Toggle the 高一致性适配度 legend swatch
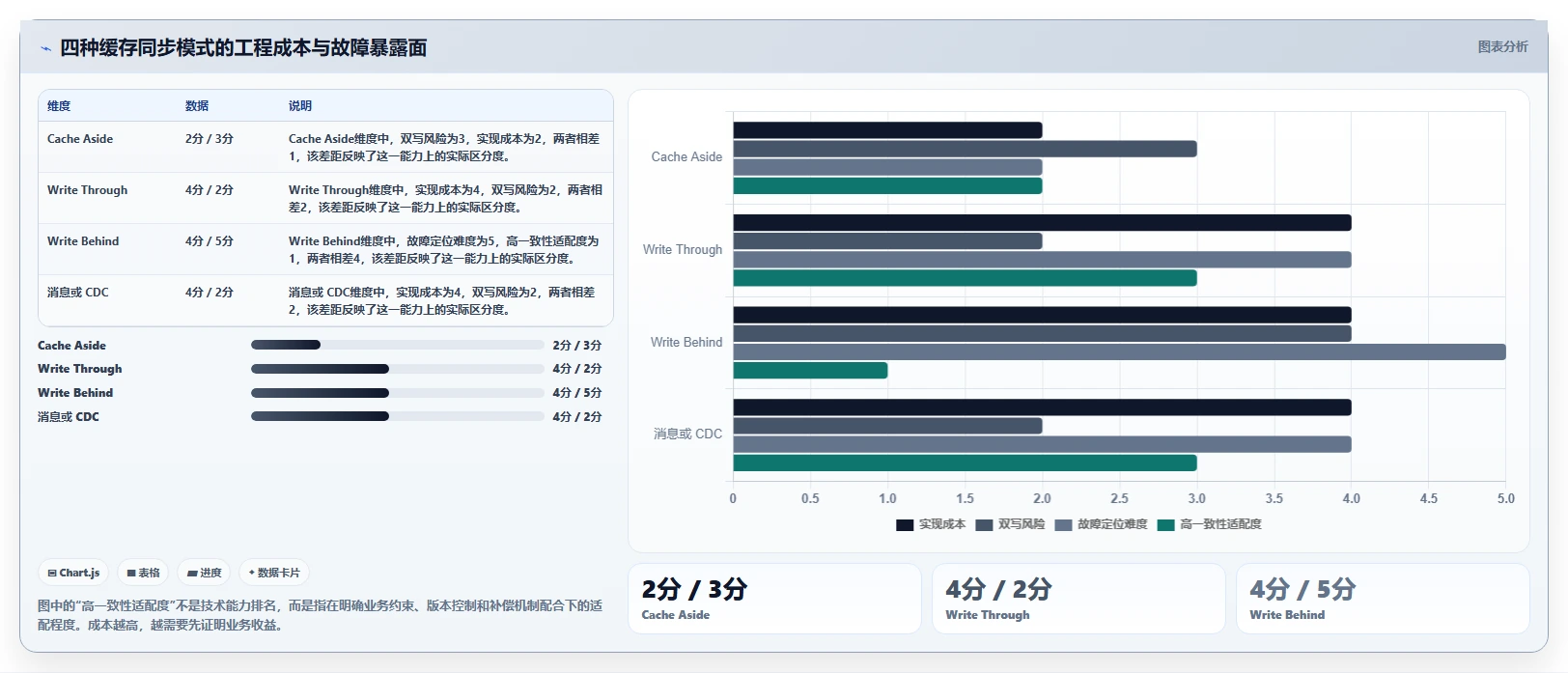 pyautogui.click(x=1165, y=524)
